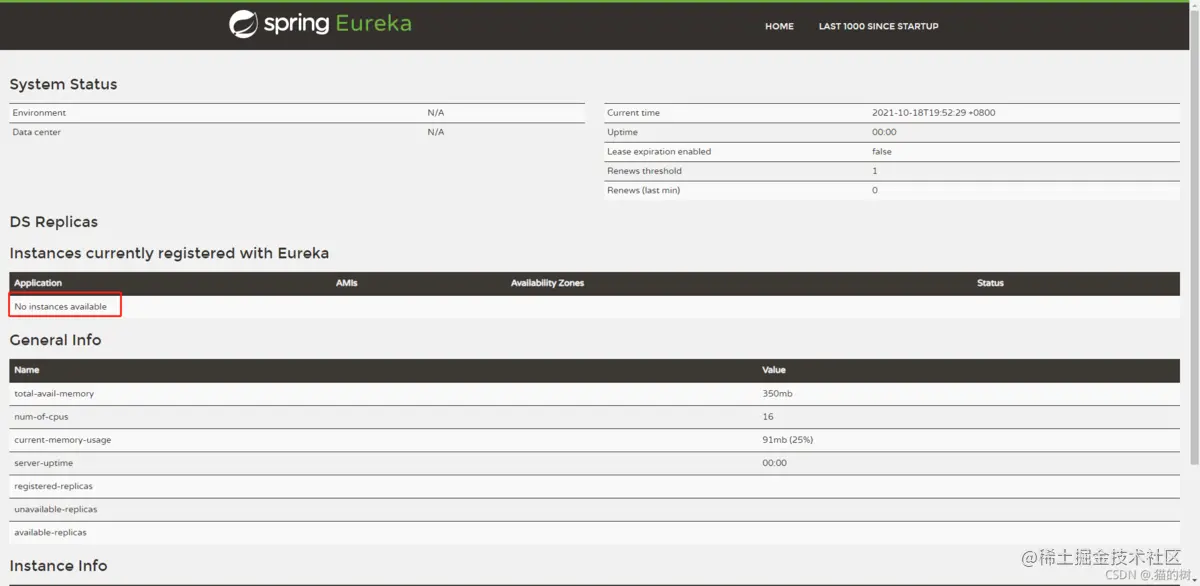Select the Lease expiration enabled label

click(x=659, y=152)
